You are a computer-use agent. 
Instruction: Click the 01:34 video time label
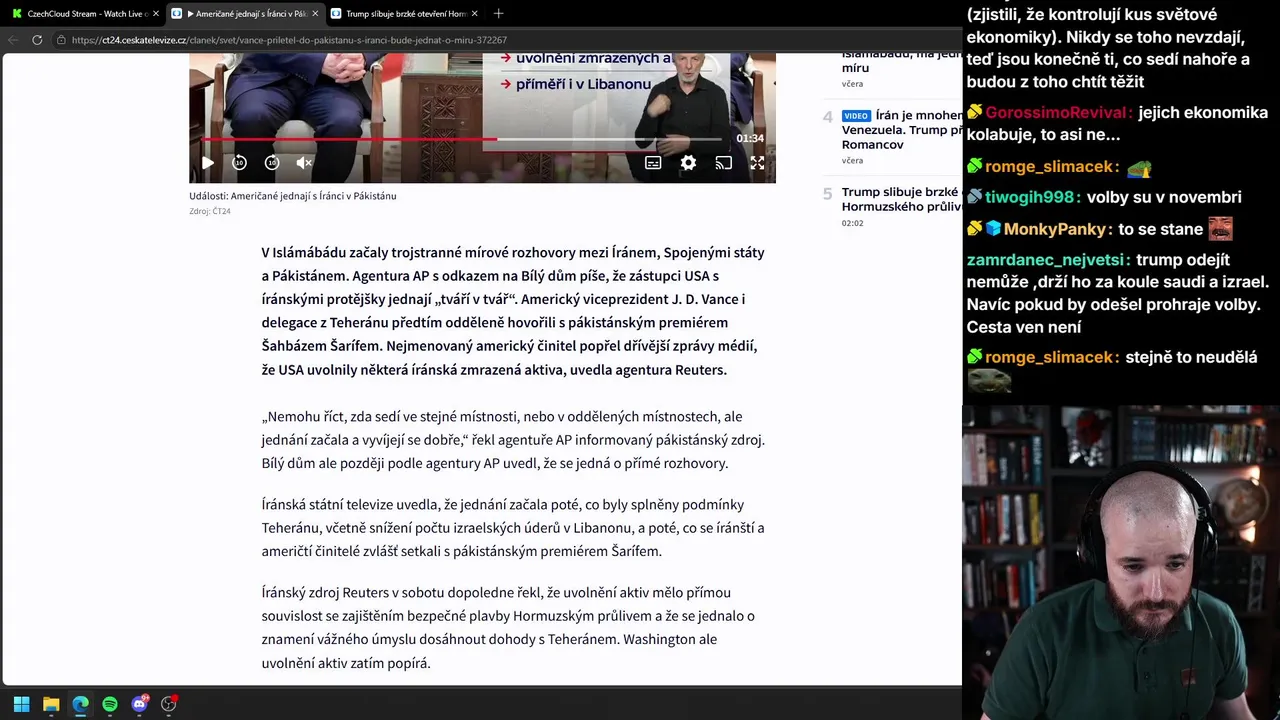pyautogui.click(x=750, y=138)
